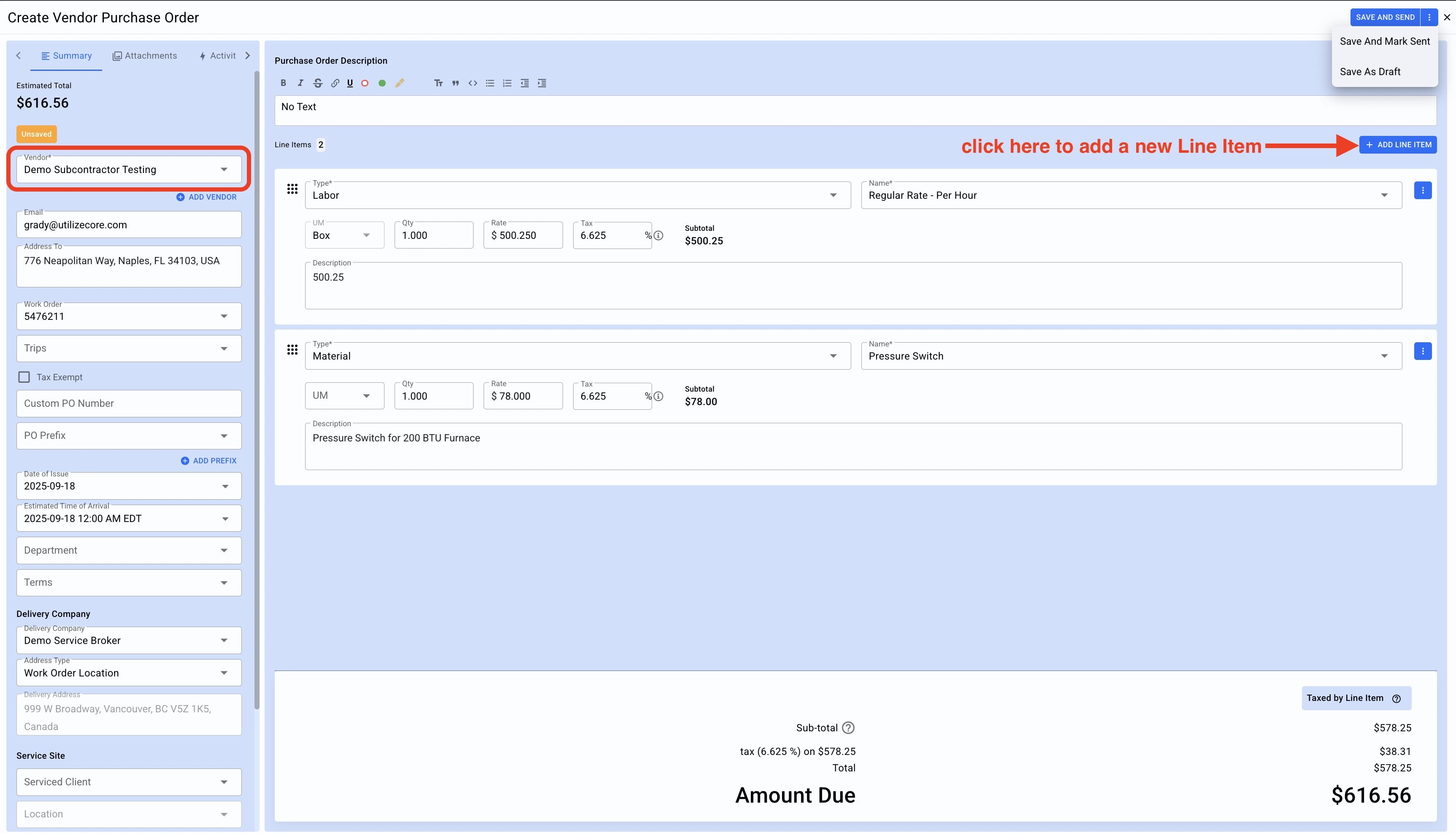This screenshot has height=833, width=1456.
Task: Toggle bold formatting in description editor
Action: click(x=283, y=83)
